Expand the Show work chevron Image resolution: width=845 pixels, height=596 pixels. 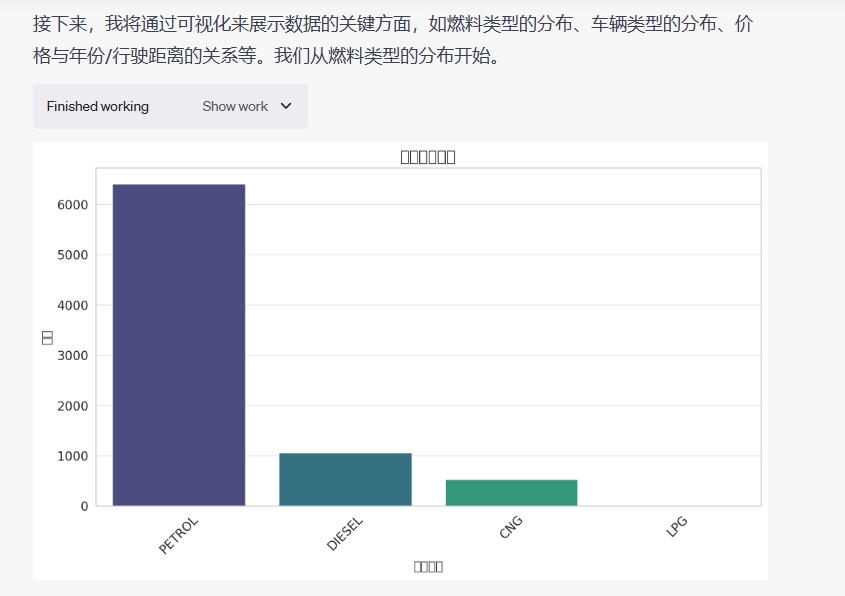pos(286,106)
